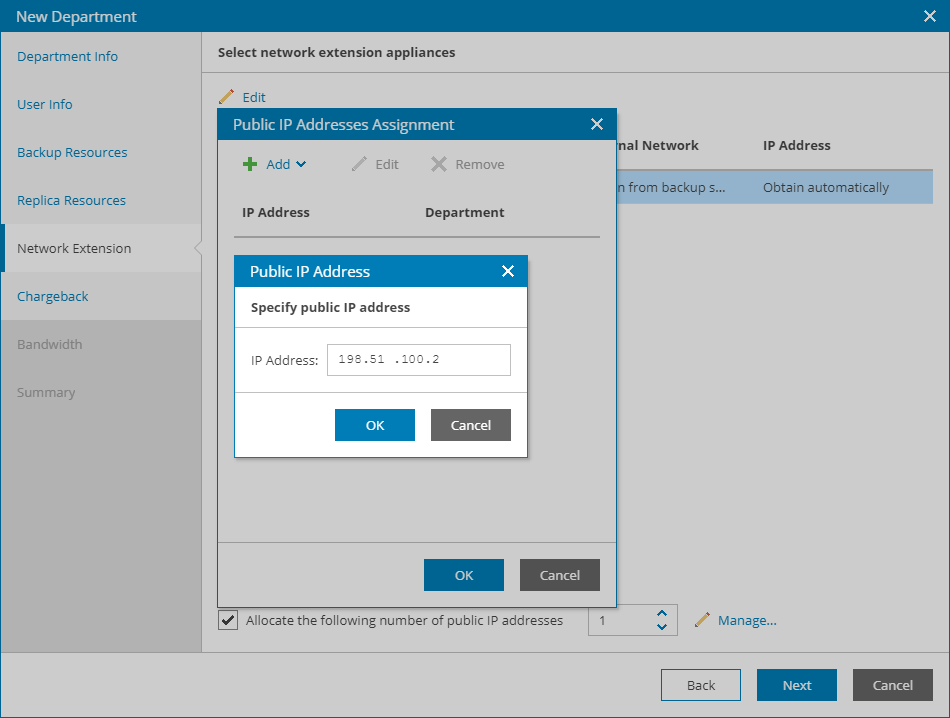Expand the Add dropdown arrow

click(x=301, y=164)
